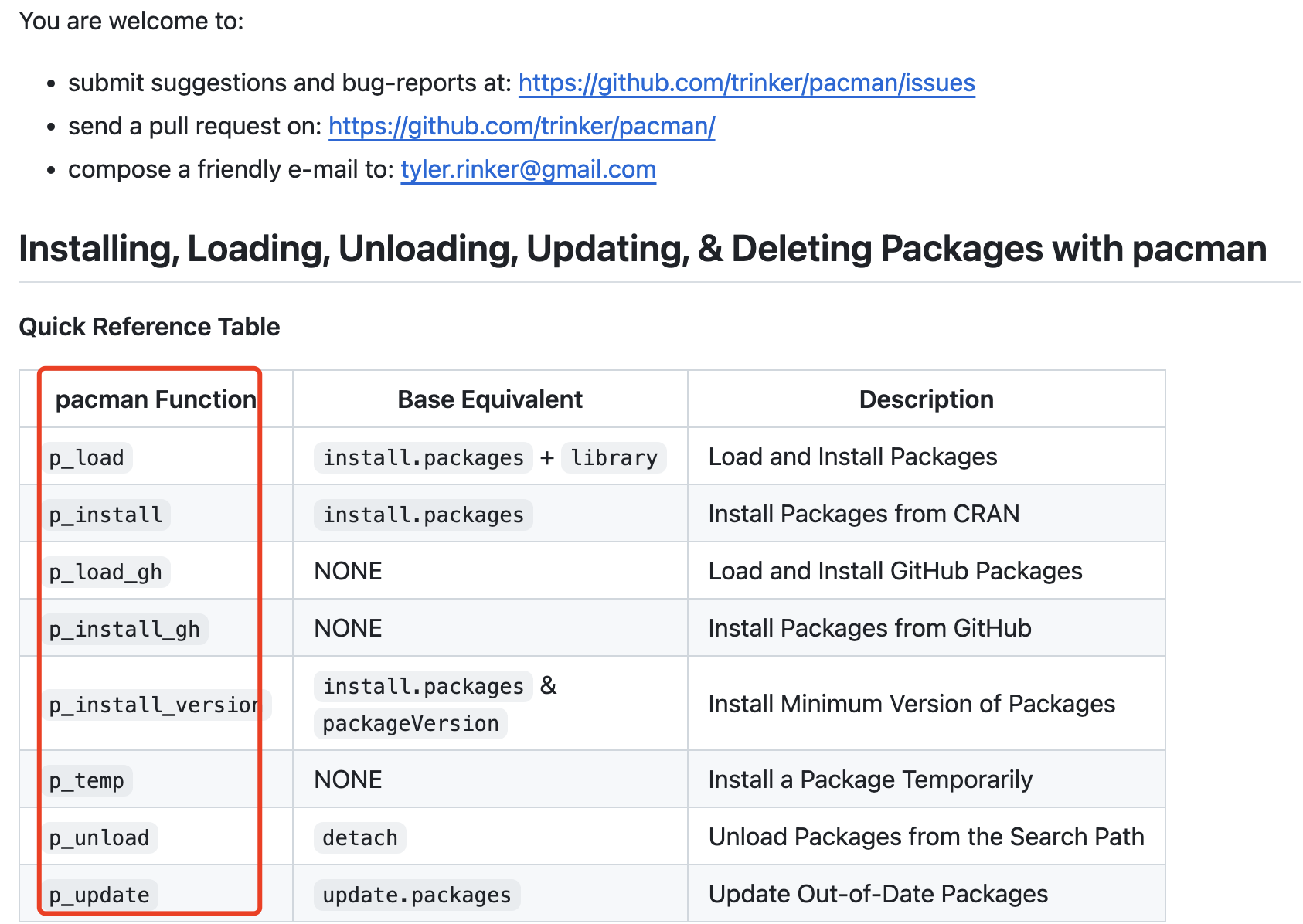Click the detach code snippet
1303x924 pixels.
coord(360,837)
